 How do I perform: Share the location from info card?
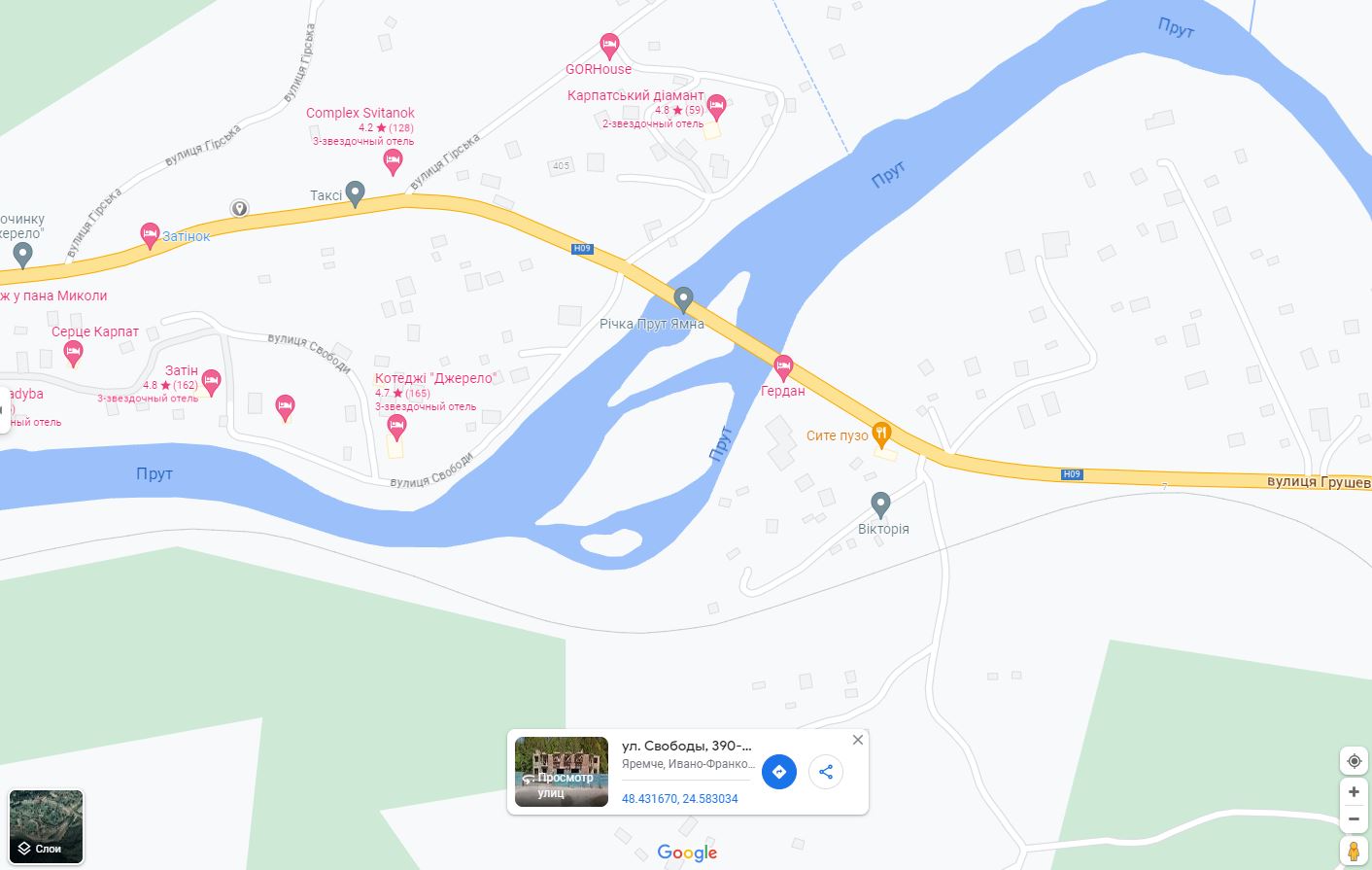pos(826,772)
